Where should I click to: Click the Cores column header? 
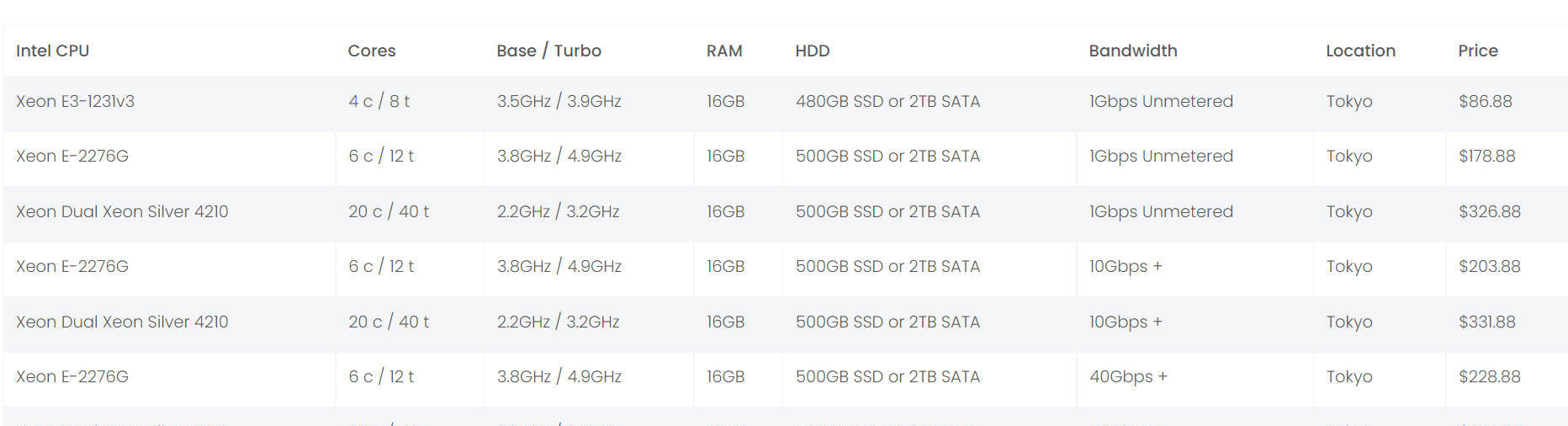click(x=371, y=51)
